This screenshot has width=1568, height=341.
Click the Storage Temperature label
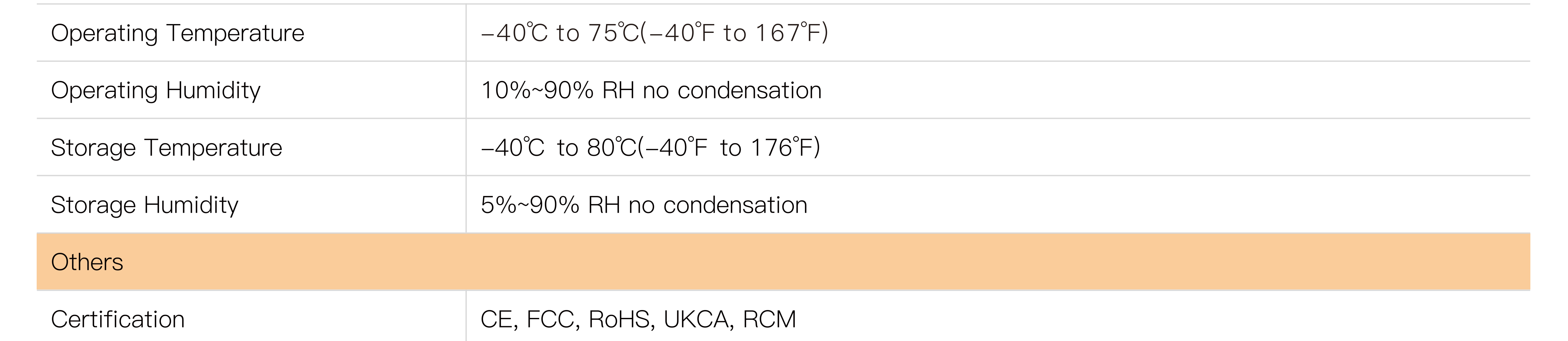pyautogui.click(x=166, y=147)
